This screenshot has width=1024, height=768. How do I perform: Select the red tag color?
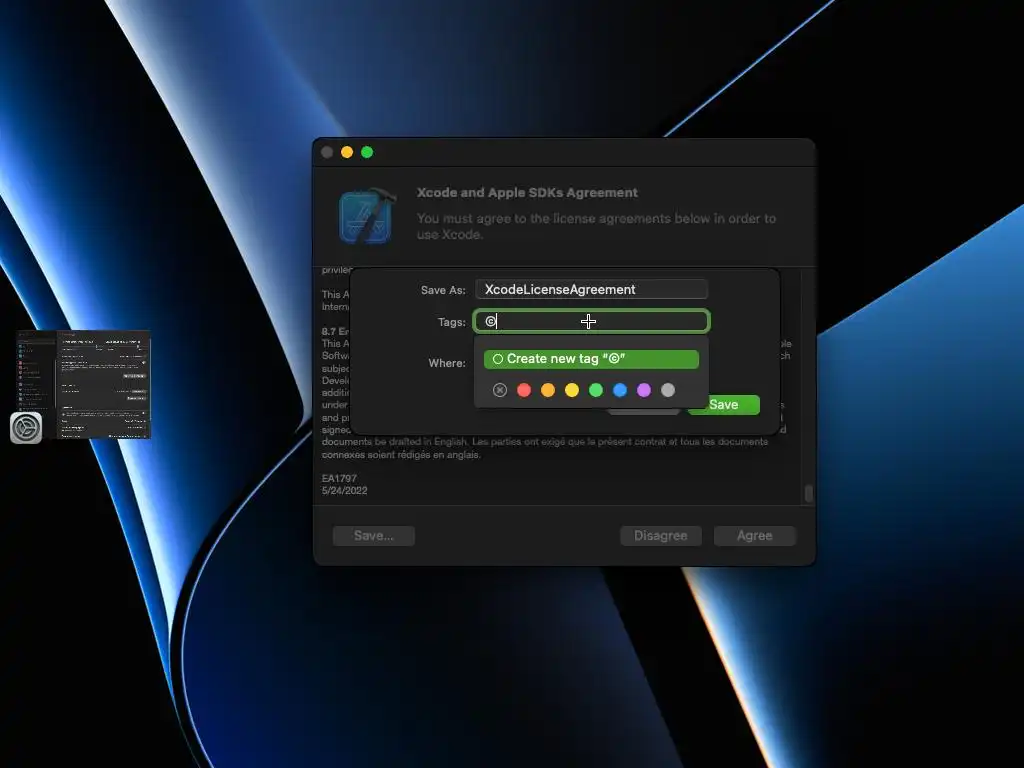(524, 390)
